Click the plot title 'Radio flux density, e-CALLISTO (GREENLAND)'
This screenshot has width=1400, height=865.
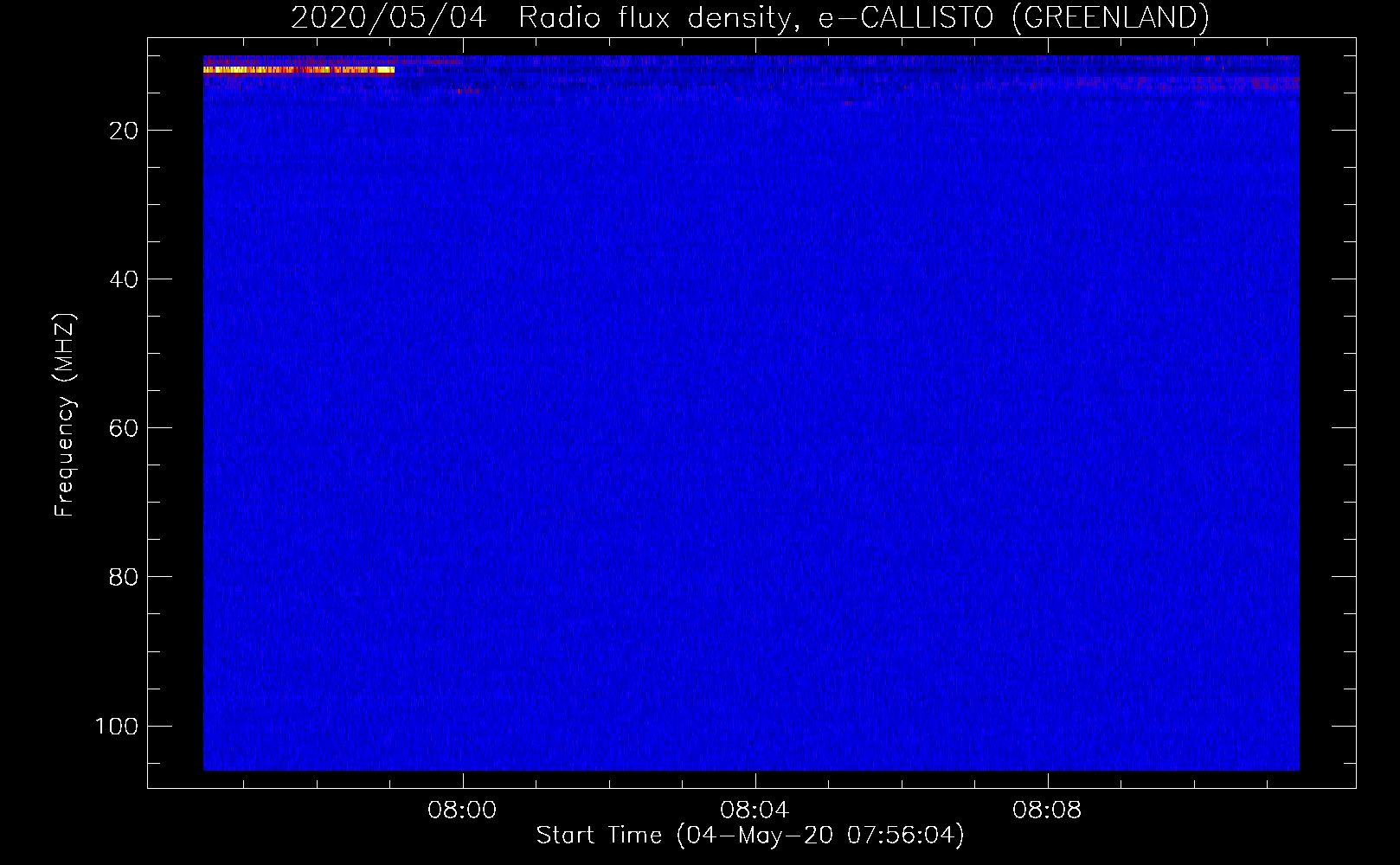click(864, 17)
